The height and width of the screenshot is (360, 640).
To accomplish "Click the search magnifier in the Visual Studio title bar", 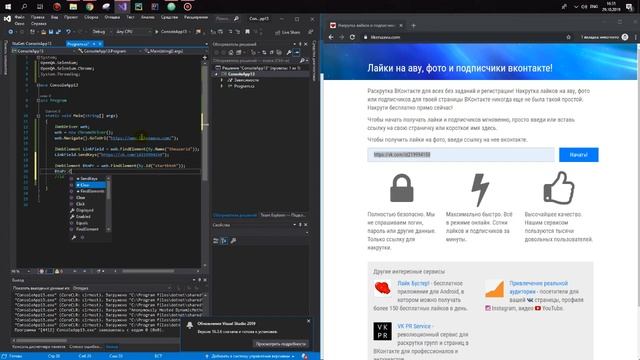I will click(x=236, y=18).
